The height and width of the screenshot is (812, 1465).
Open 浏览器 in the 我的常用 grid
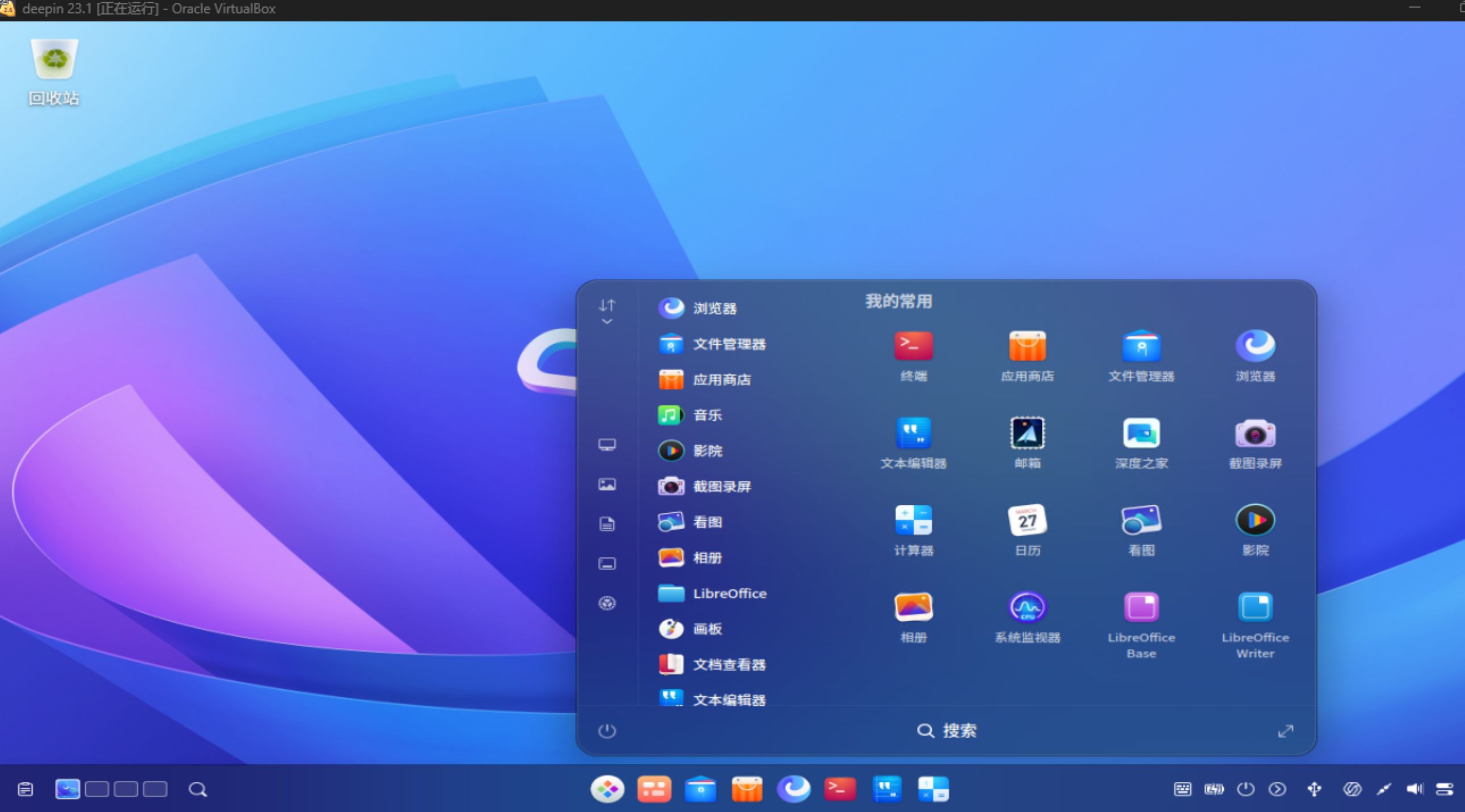1255,347
